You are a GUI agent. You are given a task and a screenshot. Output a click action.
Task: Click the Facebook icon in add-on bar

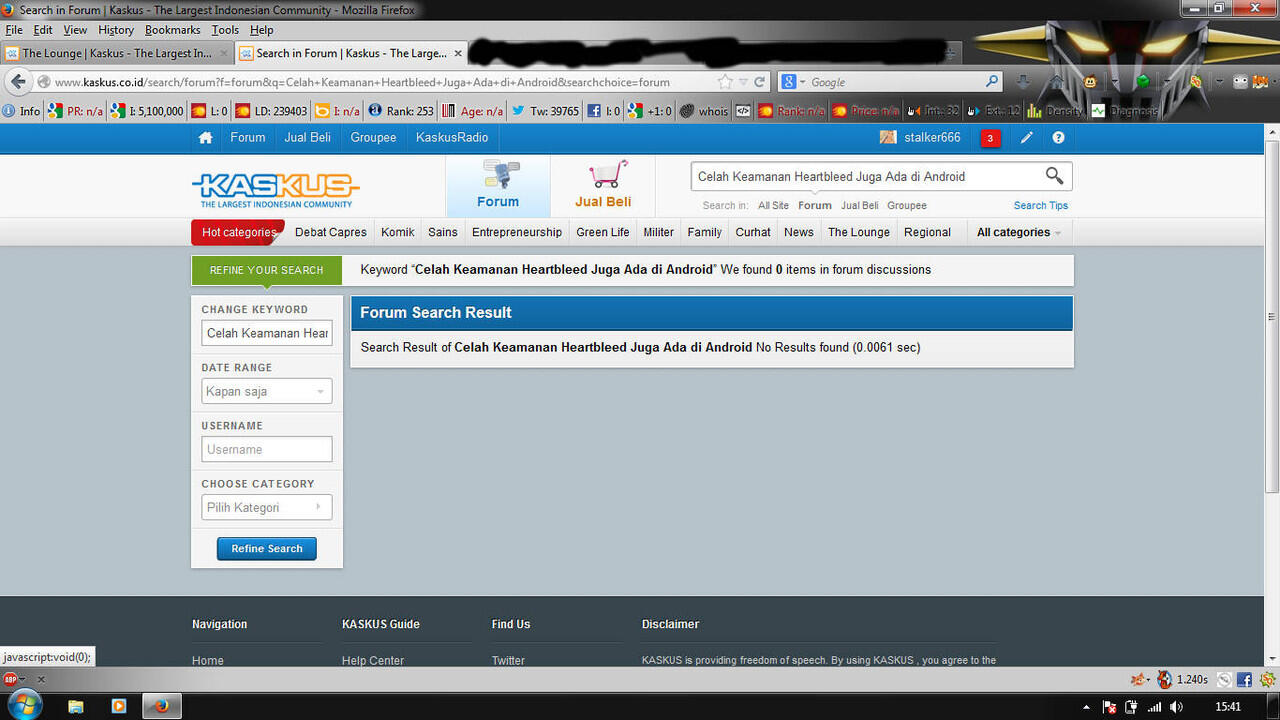coord(1244,680)
